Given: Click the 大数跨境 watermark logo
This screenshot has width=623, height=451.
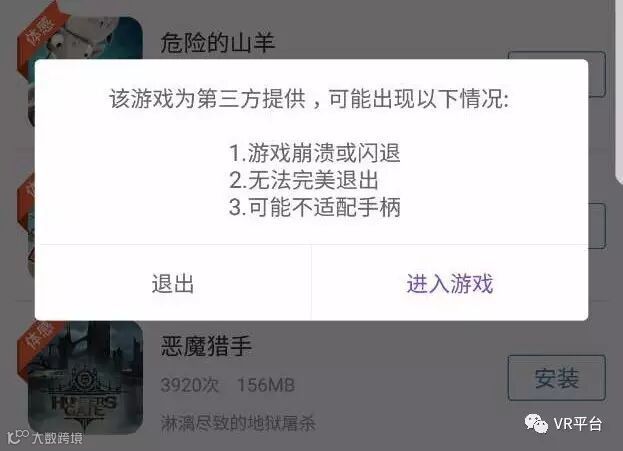Looking at the screenshot, I should click(x=45, y=437).
